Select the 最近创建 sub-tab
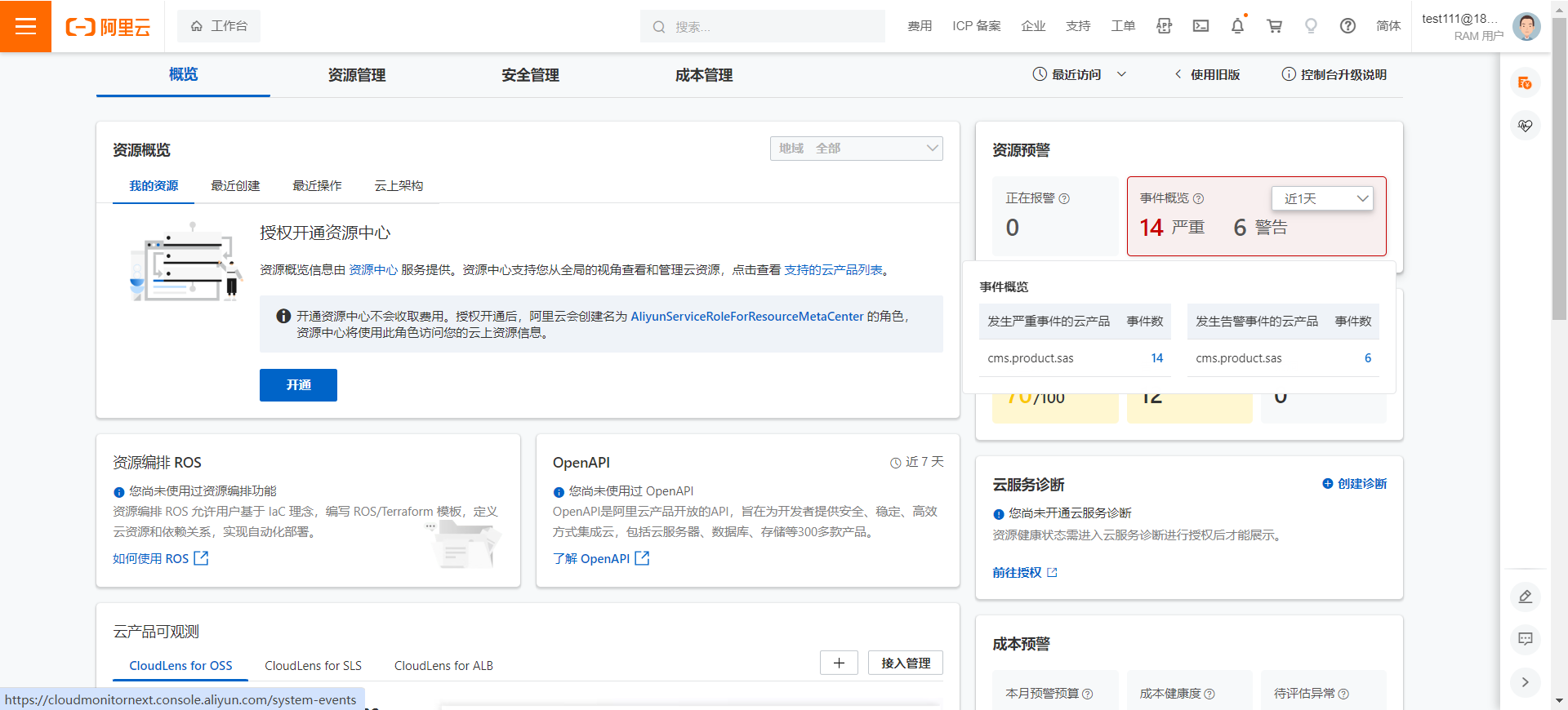Image resolution: width=1568 pixels, height=710 pixels. tap(235, 186)
